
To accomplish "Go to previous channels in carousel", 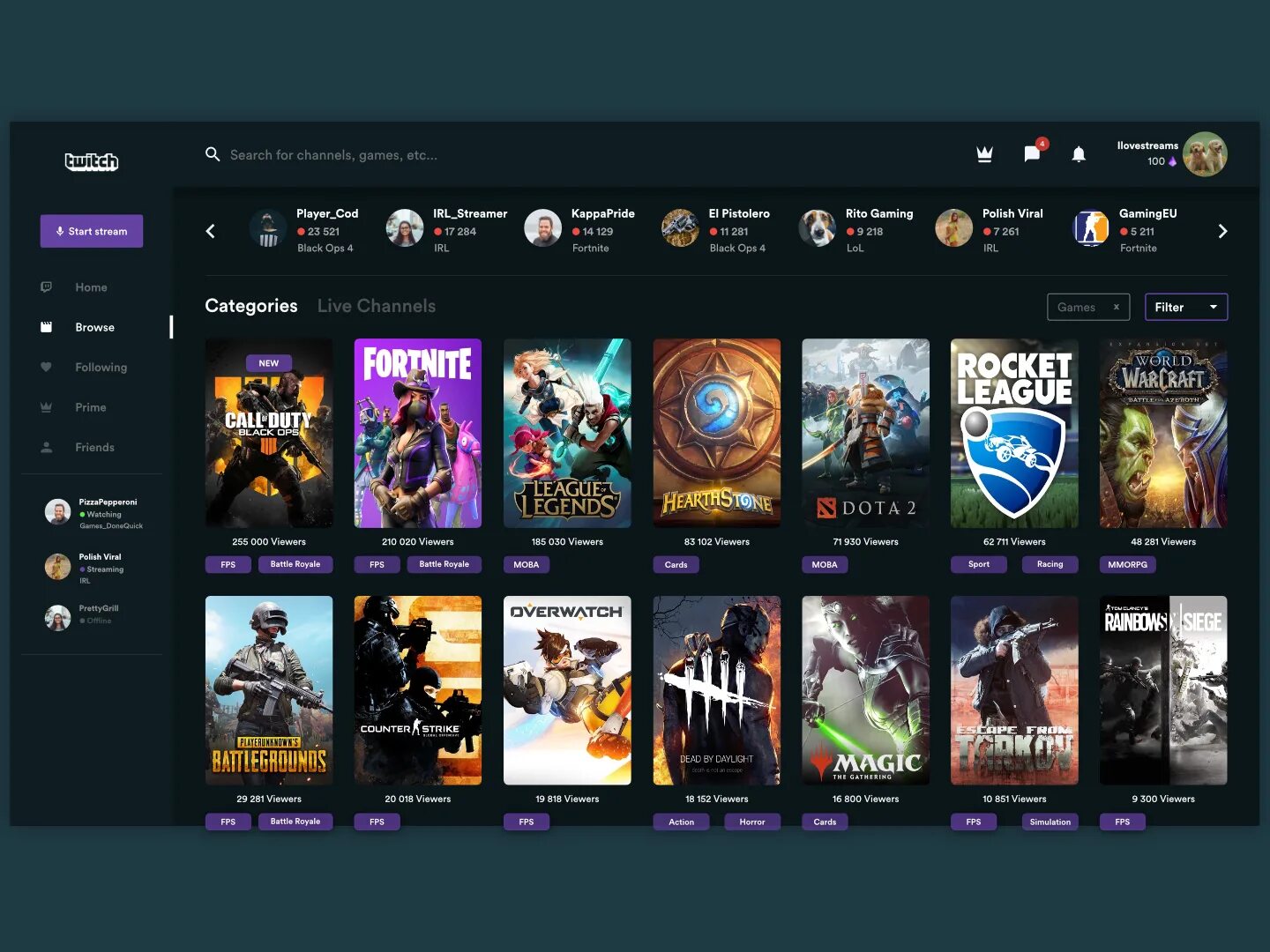I will 210,231.
